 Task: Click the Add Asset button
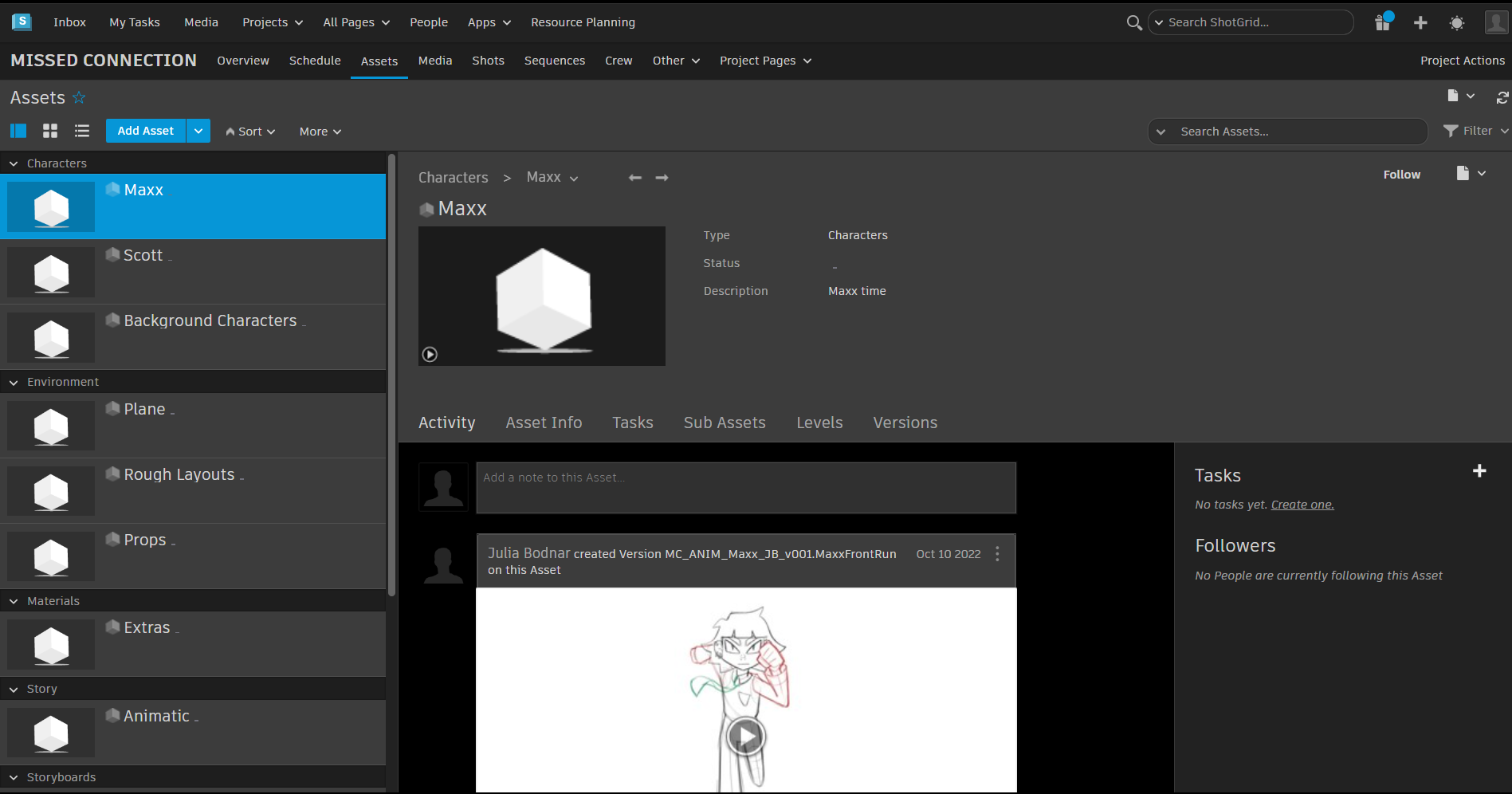tap(146, 131)
